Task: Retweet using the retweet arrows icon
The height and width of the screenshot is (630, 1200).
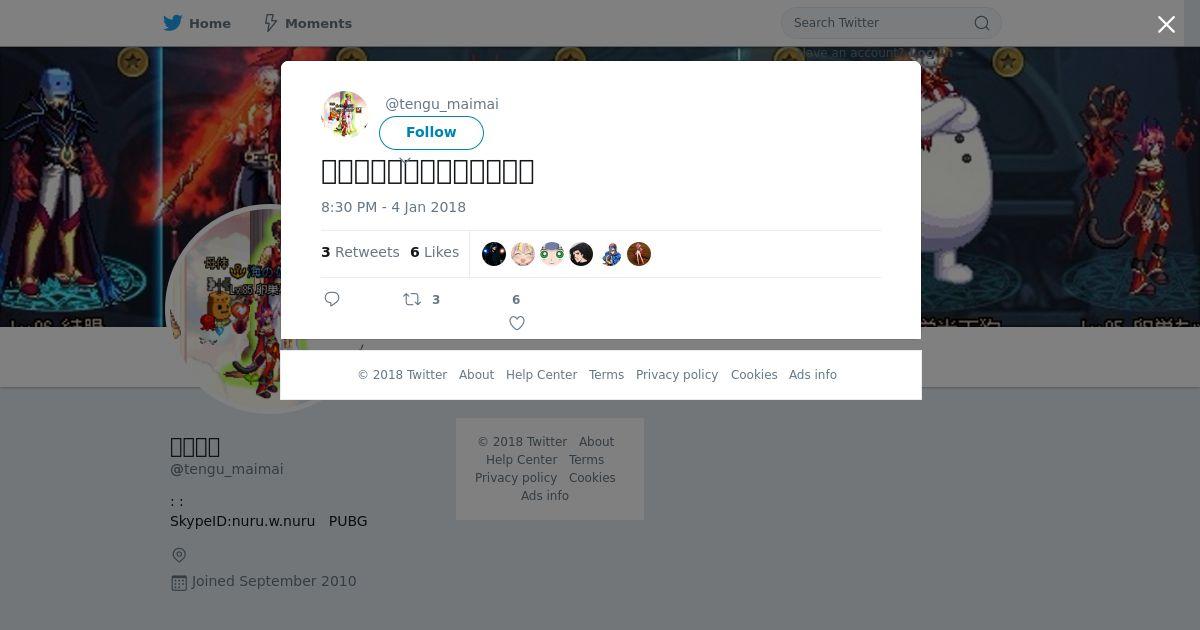Action: pos(412,299)
